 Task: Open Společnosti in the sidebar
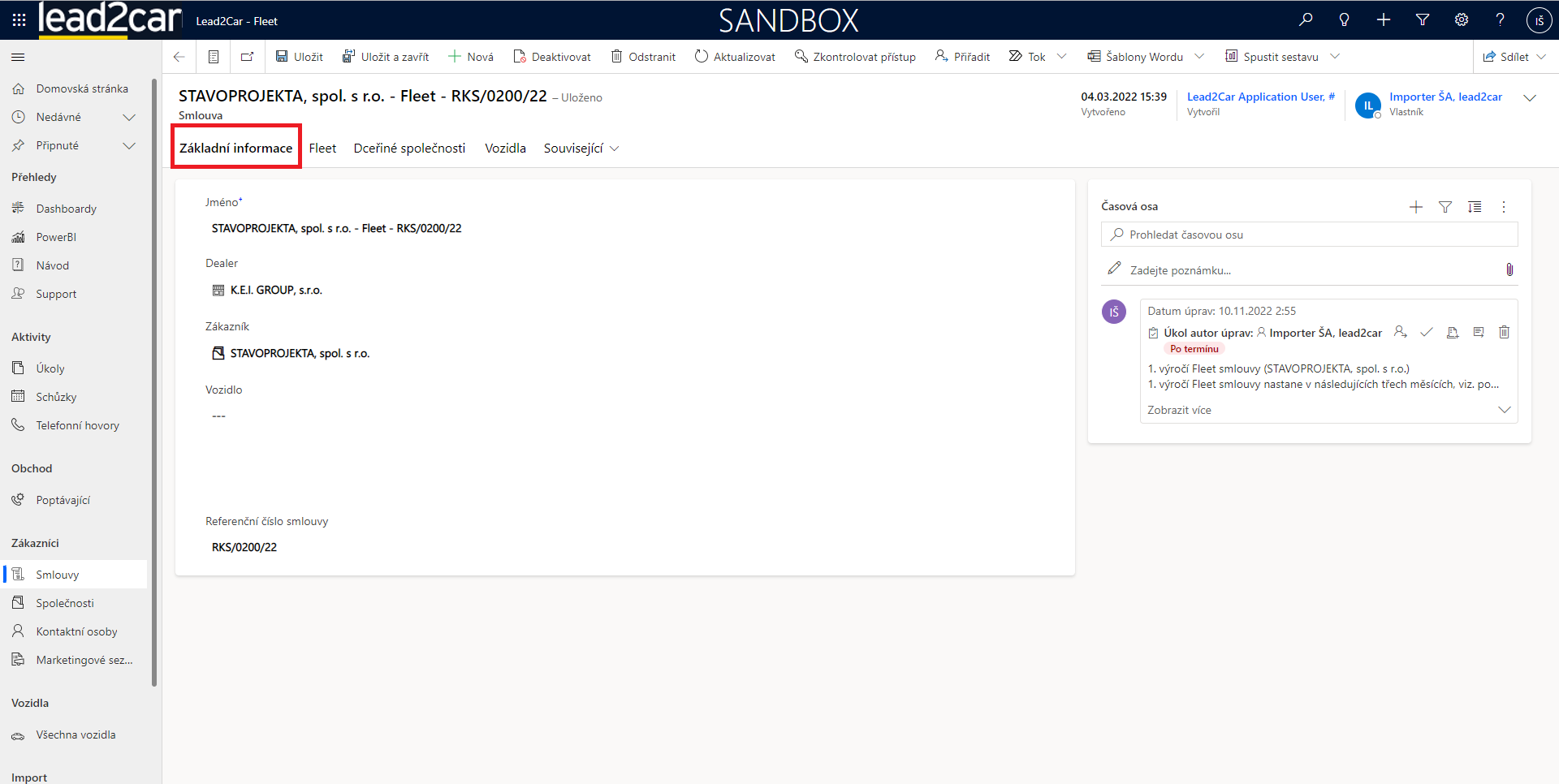pos(65,603)
